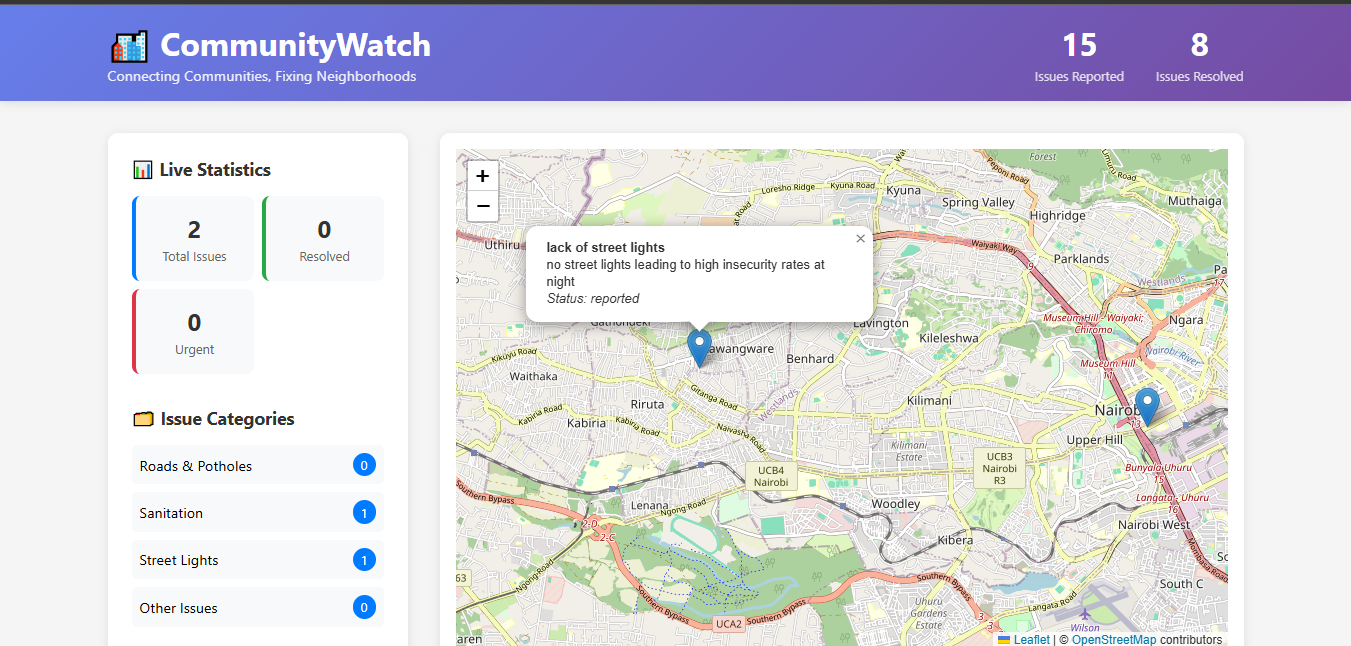Screen dimensions: 1351x646
Task: Click the Sanitation count badge
Action: (x=364, y=512)
